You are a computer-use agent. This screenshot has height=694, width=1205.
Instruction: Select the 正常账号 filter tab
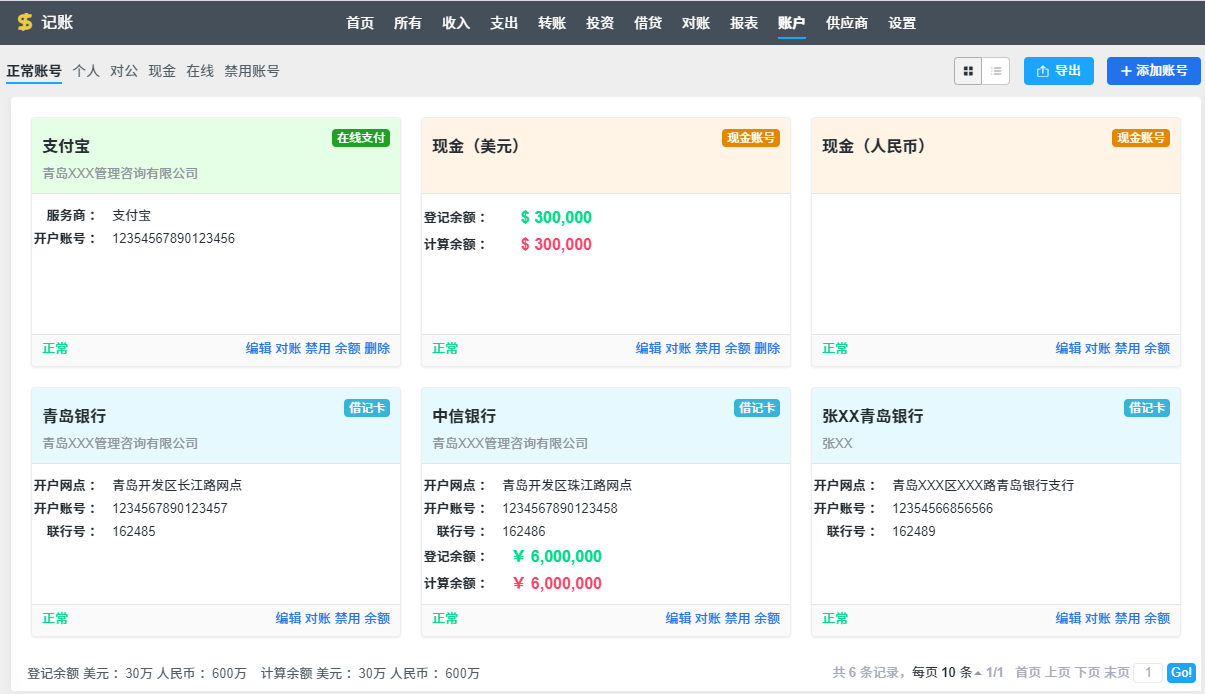click(x=34, y=71)
